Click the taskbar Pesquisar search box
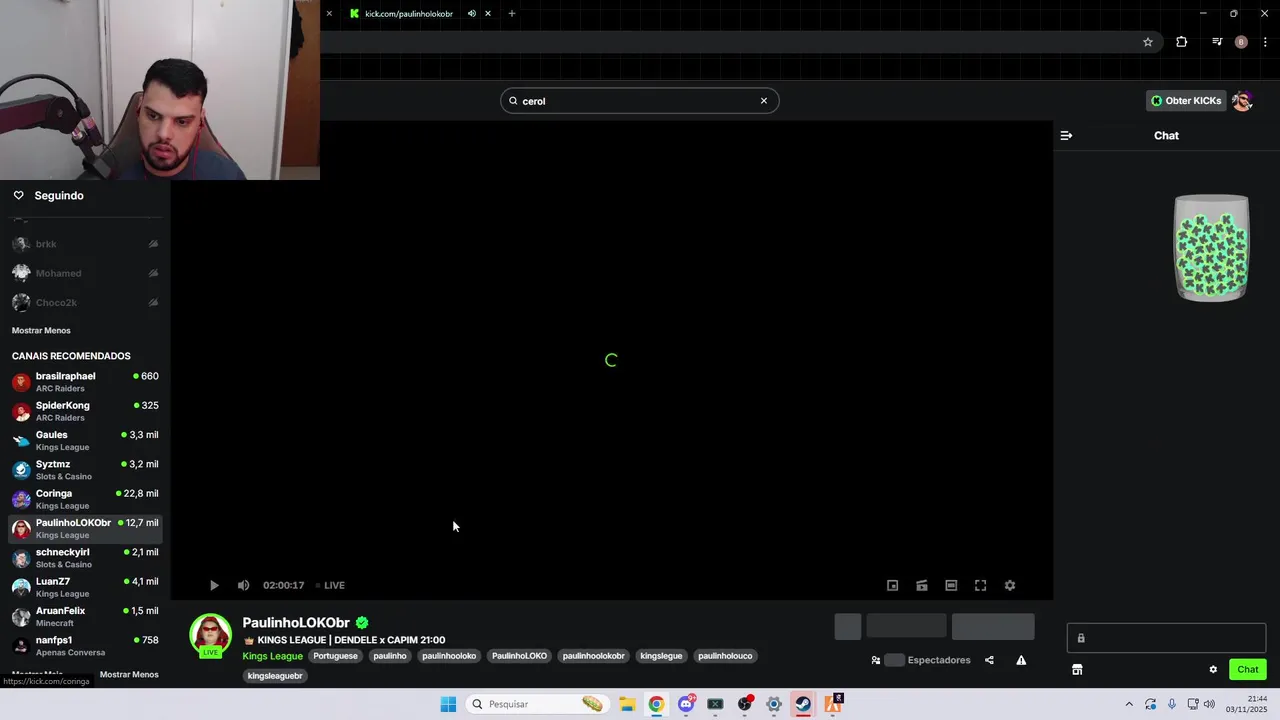 click(x=538, y=704)
